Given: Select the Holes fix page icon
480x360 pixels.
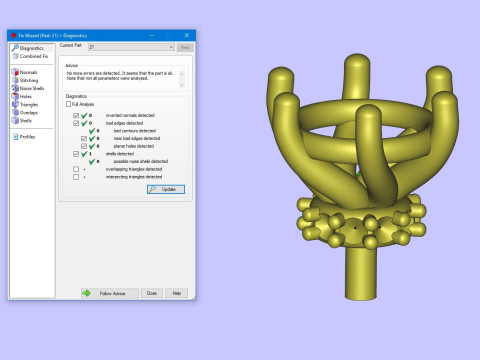Looking at the screenshot, I should click(x=15, y=97).
